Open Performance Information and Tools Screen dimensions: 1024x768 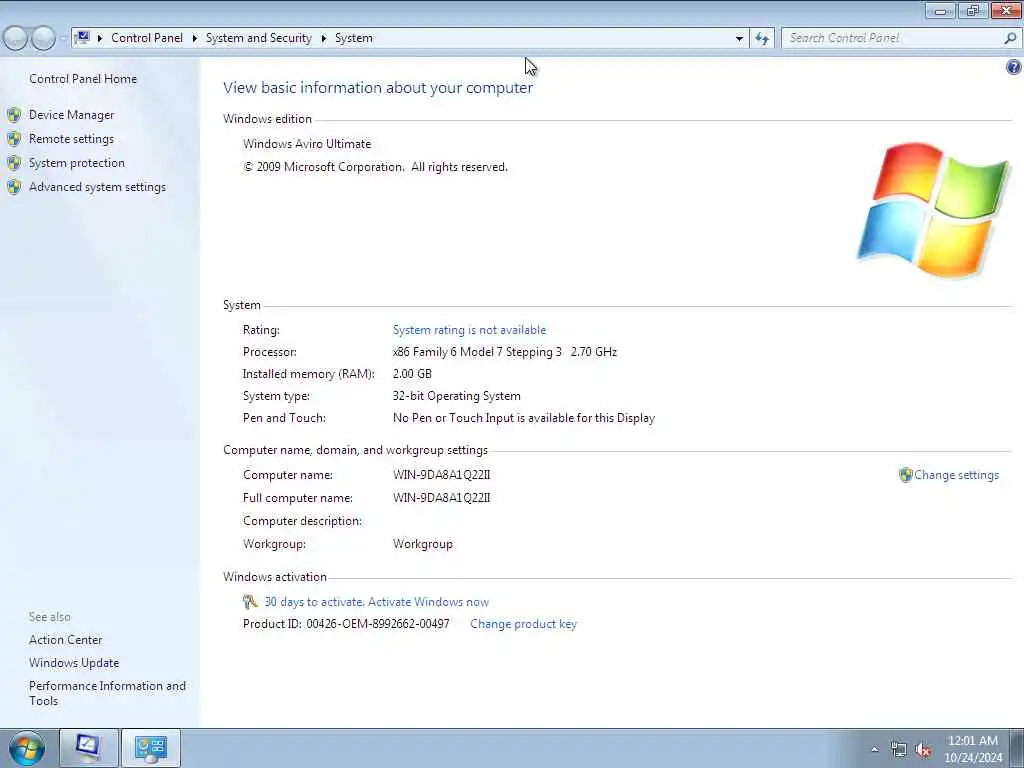tap(107, 693)
